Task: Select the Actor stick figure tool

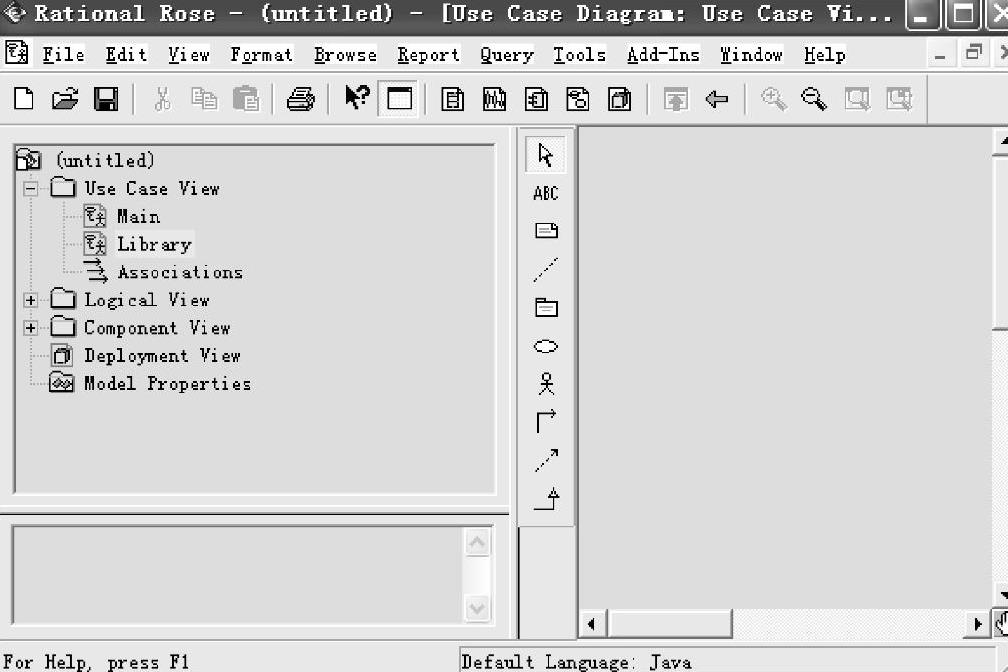Action: [546, 384]
